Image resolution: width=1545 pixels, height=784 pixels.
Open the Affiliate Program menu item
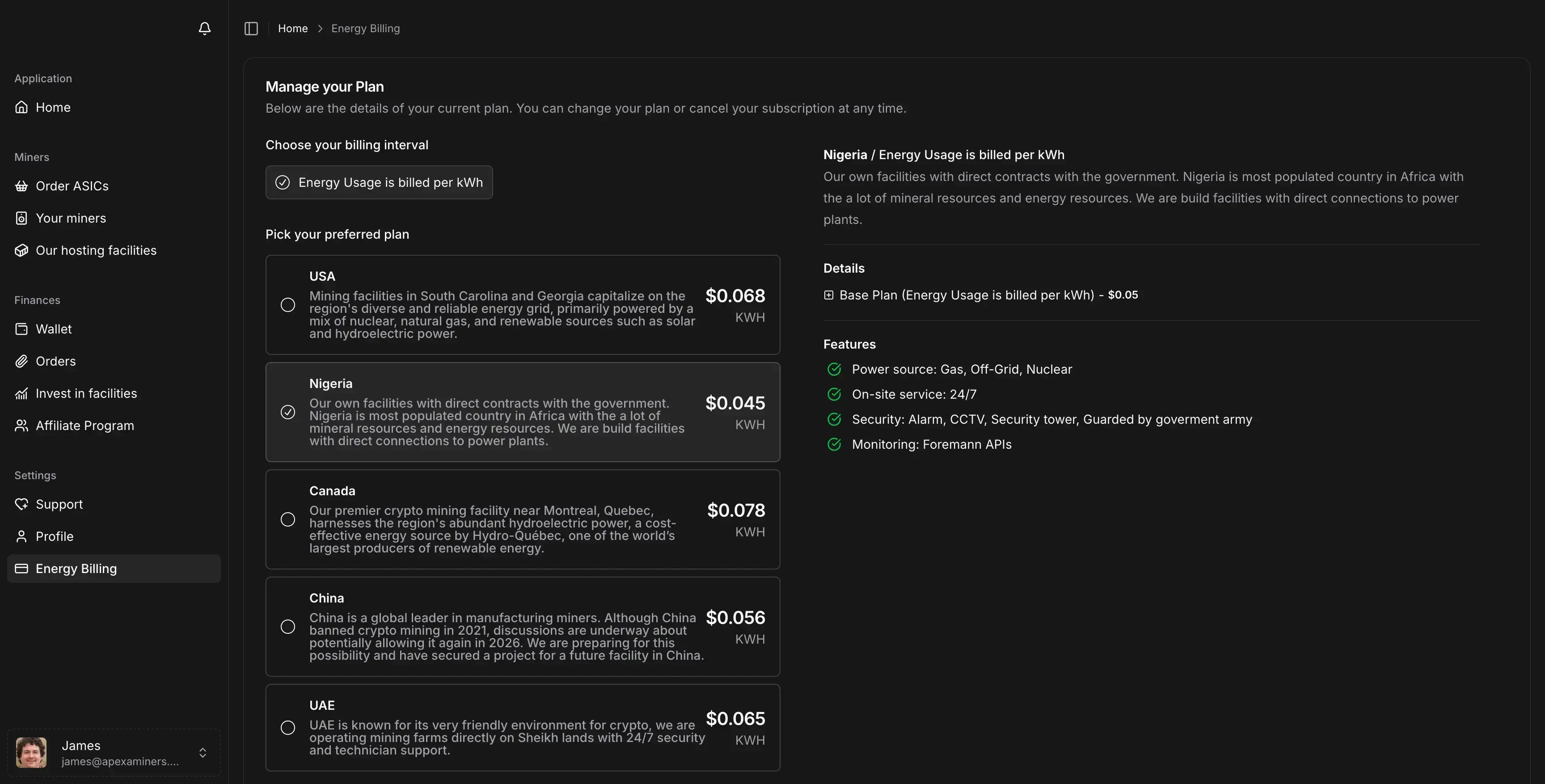tap(84, 425)
